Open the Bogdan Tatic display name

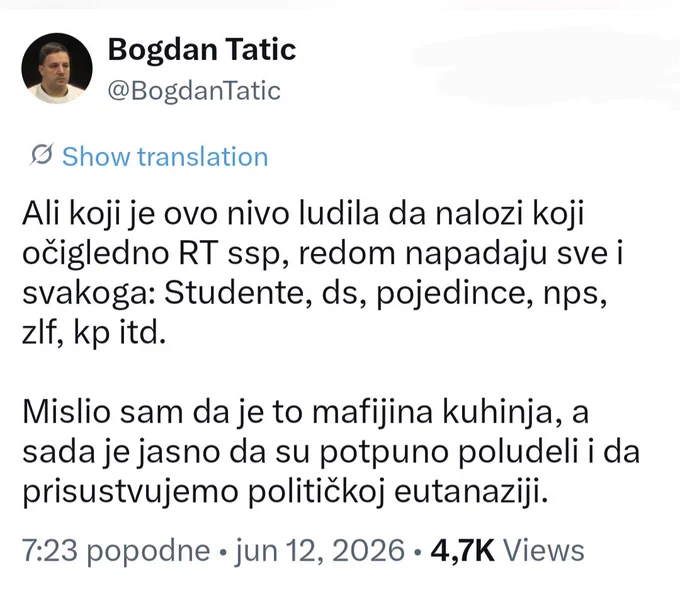pos(202,49)
